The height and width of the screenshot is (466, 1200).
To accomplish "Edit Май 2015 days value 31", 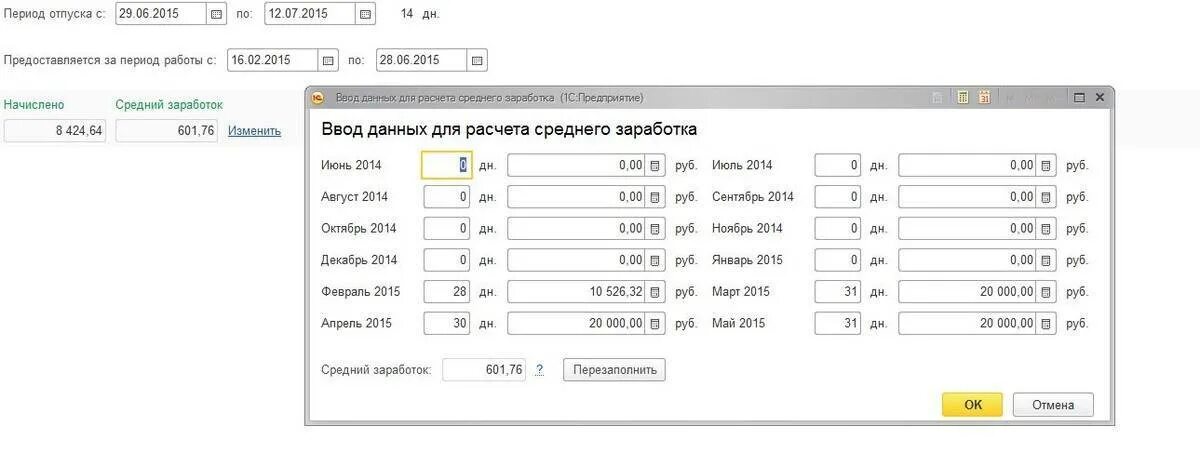I will point(838,324).
